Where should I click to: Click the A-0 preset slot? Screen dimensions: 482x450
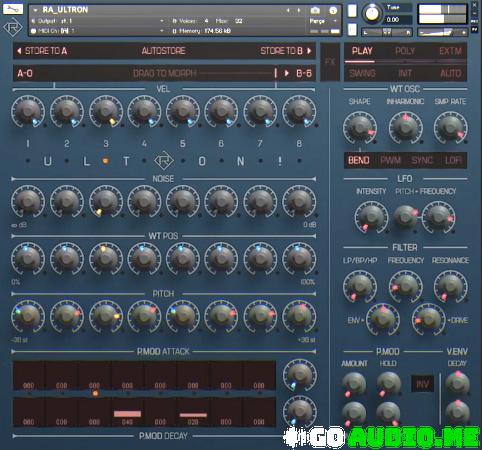pyautogui.click(x=25, y=73)
